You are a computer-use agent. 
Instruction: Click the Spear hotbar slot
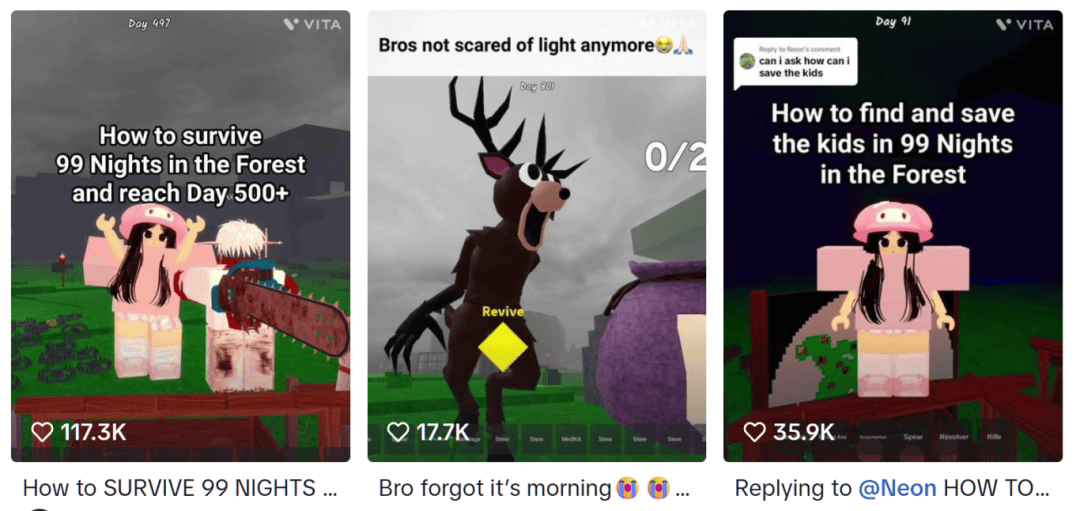point(913,437)
